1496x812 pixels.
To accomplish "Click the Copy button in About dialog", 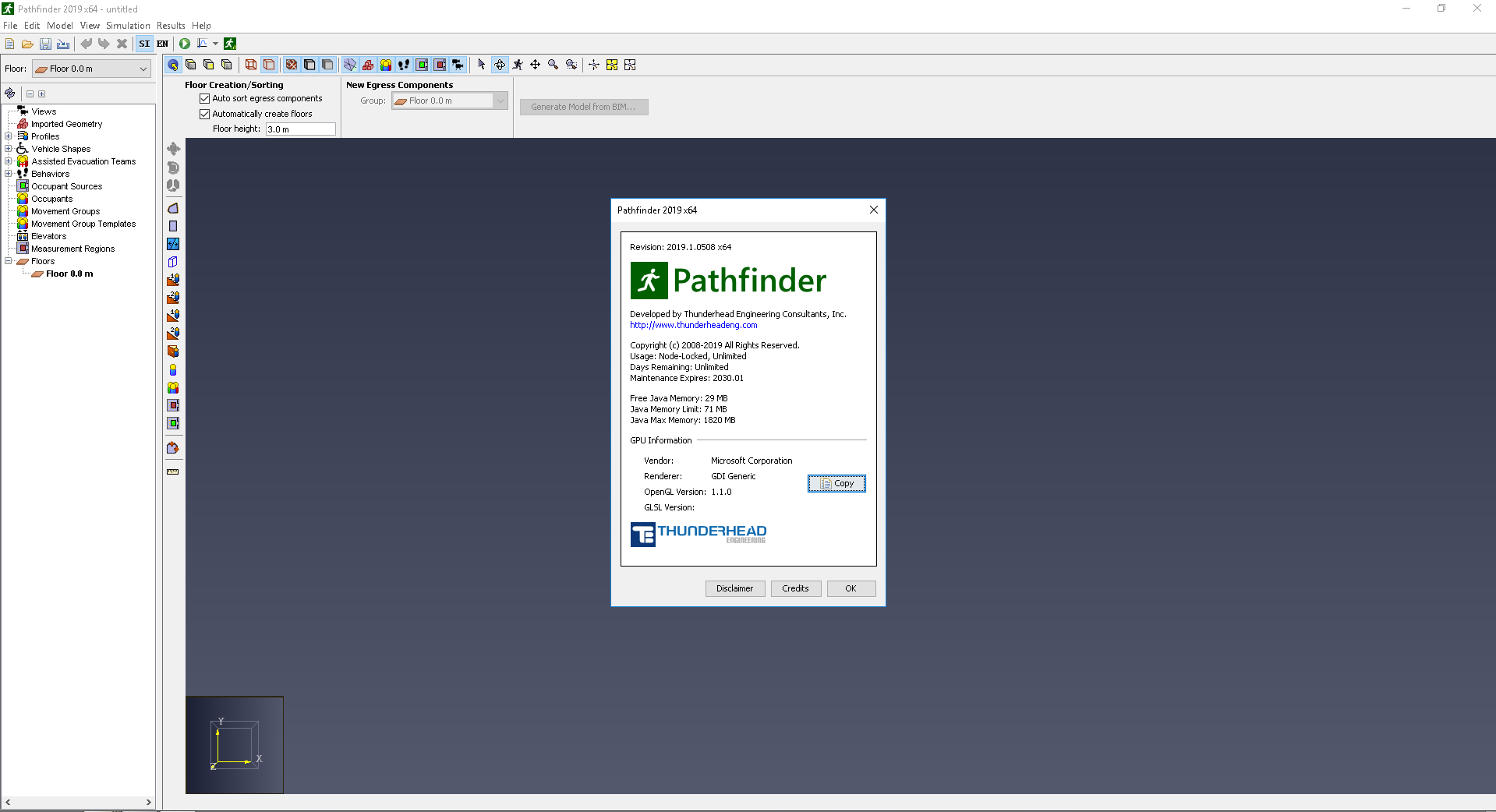I will point(836,483).
